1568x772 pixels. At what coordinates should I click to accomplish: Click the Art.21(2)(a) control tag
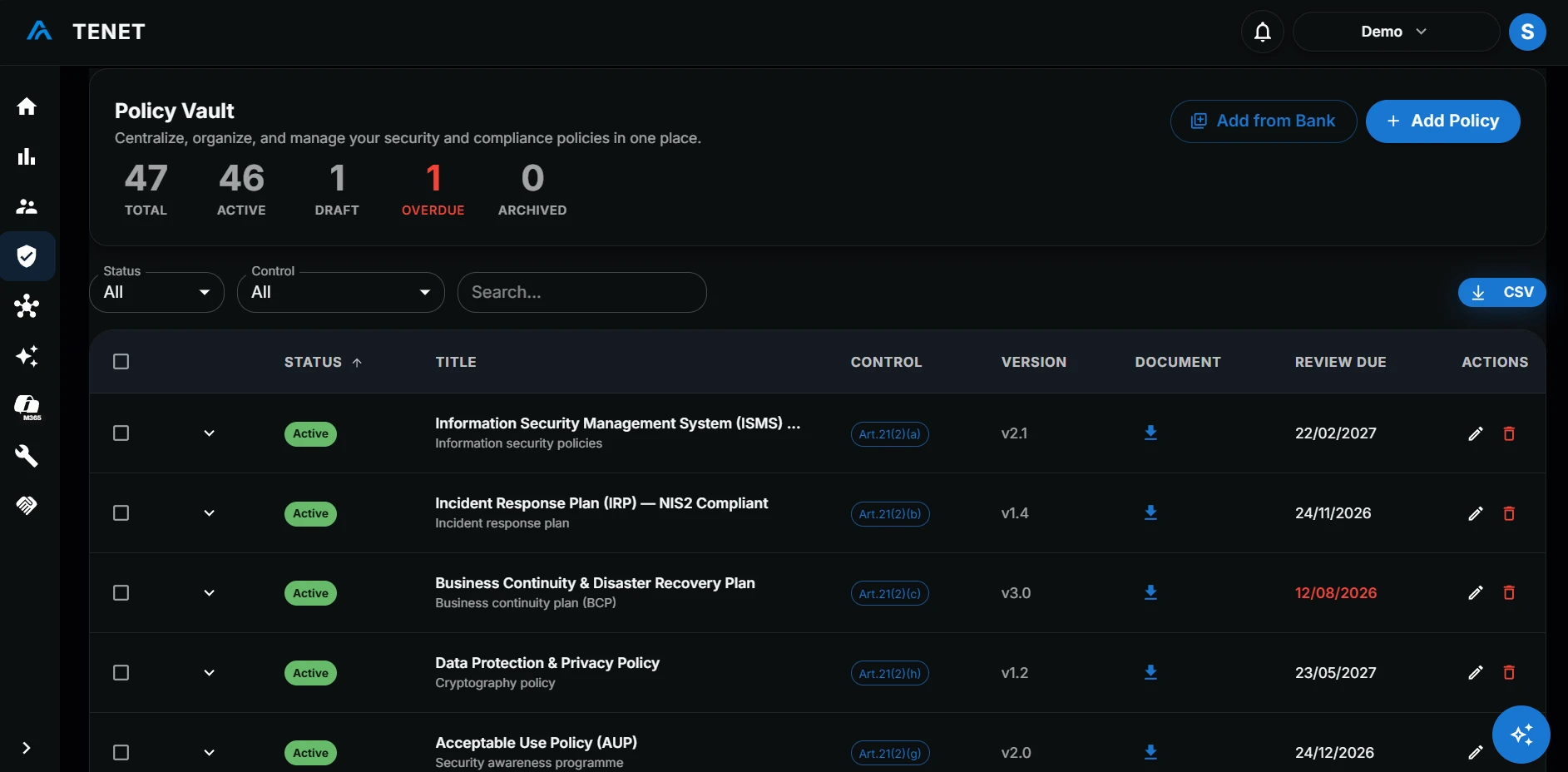tap(890, 433)
